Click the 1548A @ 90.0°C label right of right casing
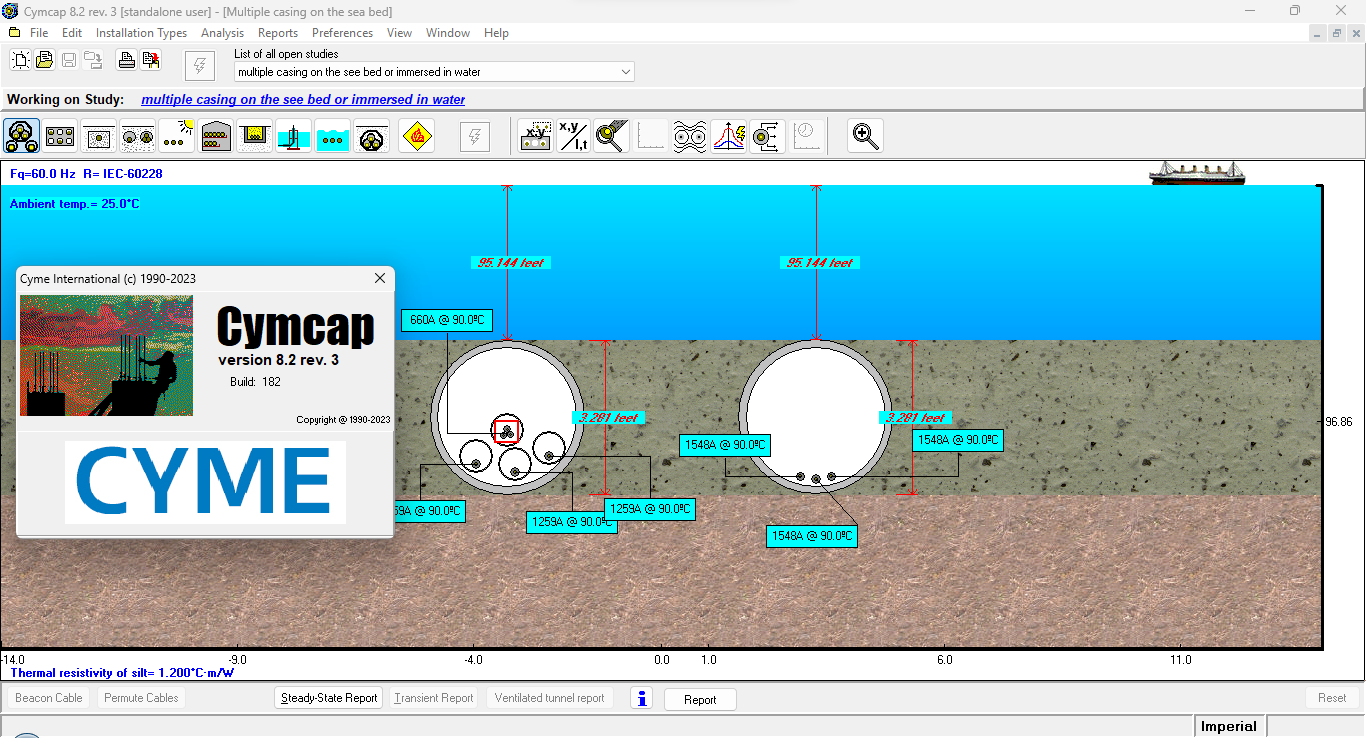This screenshot has height=738, width=1366. [957, 440]
